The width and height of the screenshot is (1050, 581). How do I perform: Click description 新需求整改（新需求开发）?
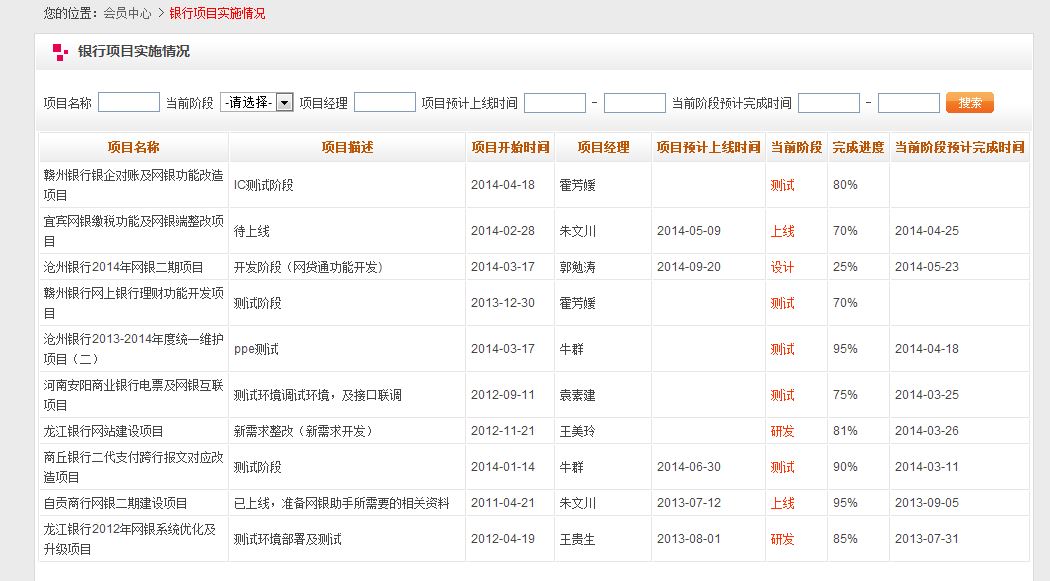(x=305, y=431)
